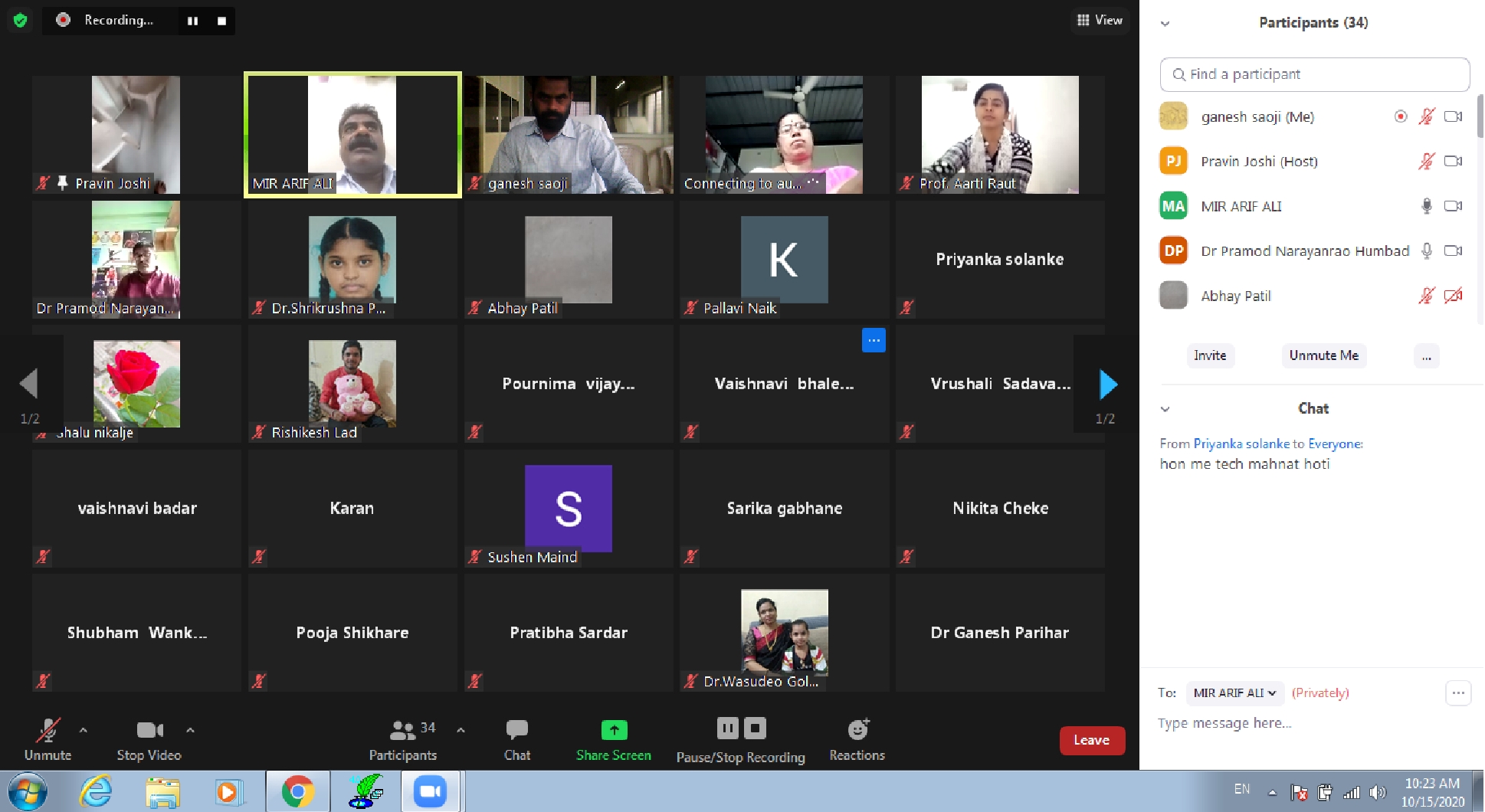Open Google Chrome from the taskbar
Screen dimensions: 1485x812
[x=297, y=791]
